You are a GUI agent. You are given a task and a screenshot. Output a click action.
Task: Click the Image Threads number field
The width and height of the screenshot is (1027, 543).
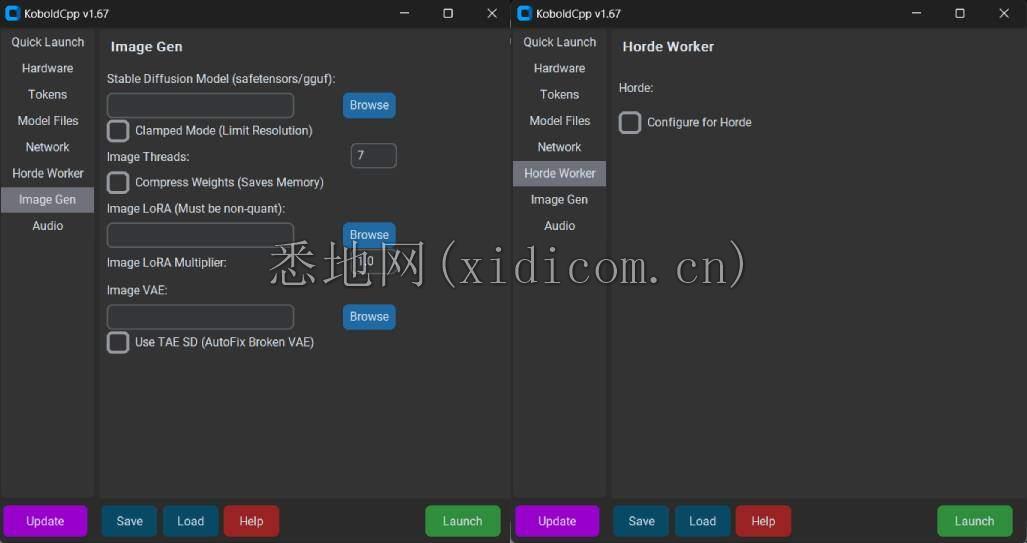point(373,156)
